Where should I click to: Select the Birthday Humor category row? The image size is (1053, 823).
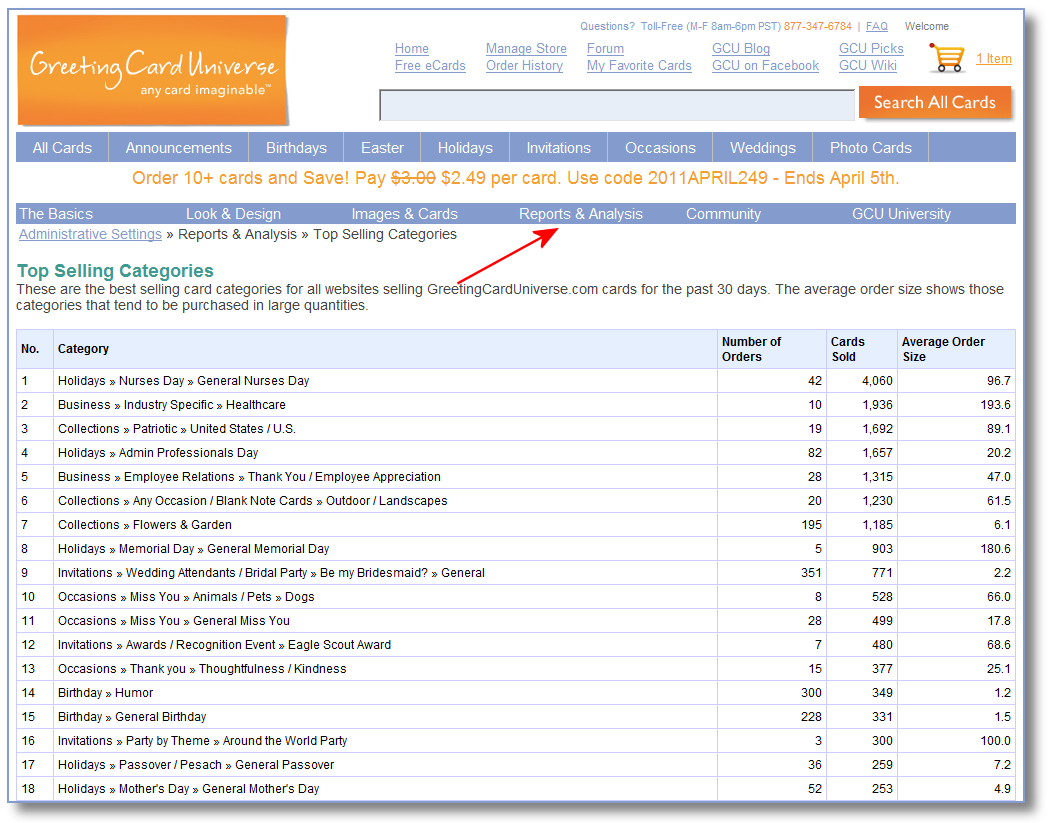tap(516, 693)
